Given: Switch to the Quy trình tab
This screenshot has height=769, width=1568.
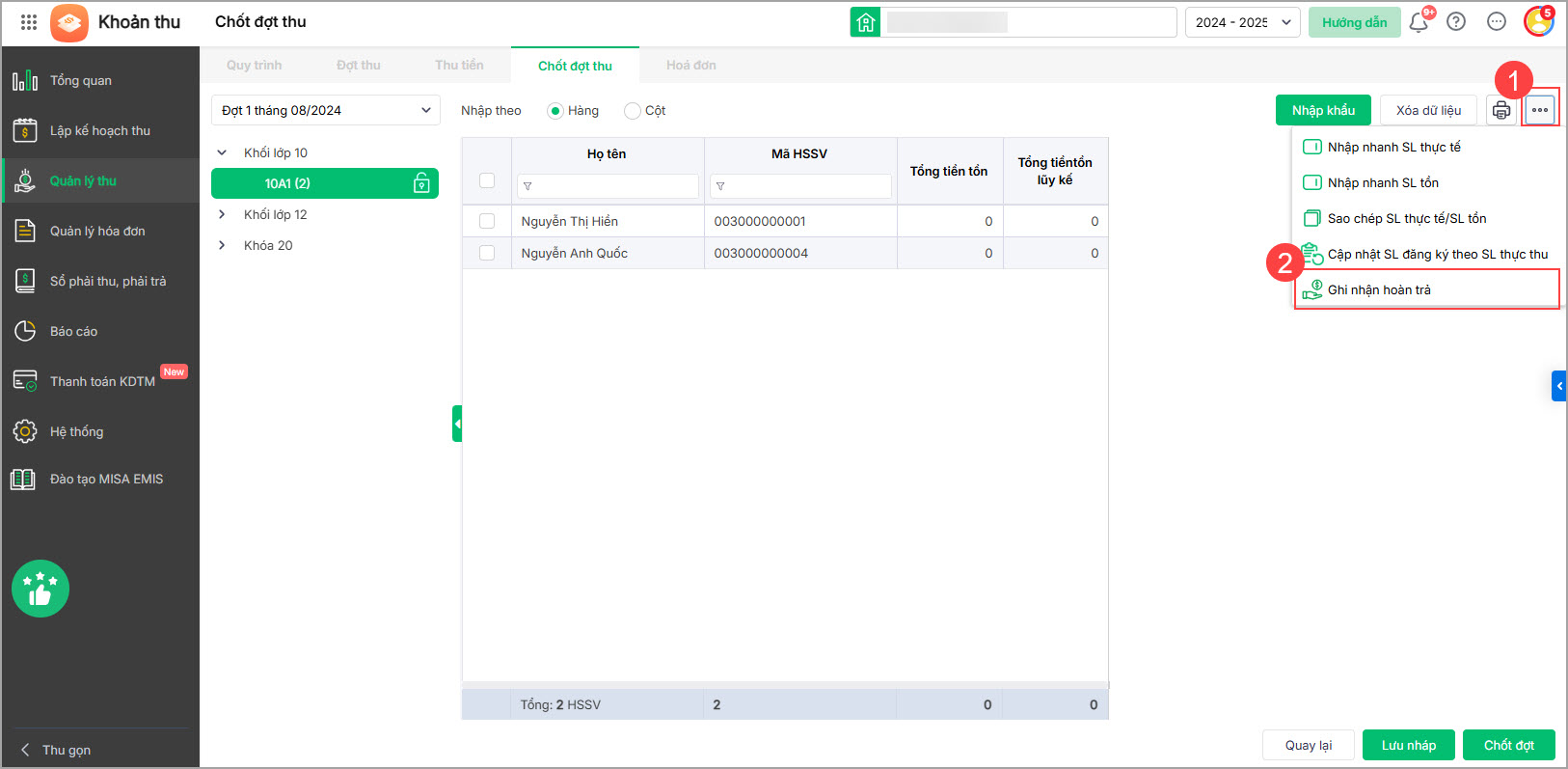Looking at the screenshot, I should pyautogui.click(x=255, y=66).
